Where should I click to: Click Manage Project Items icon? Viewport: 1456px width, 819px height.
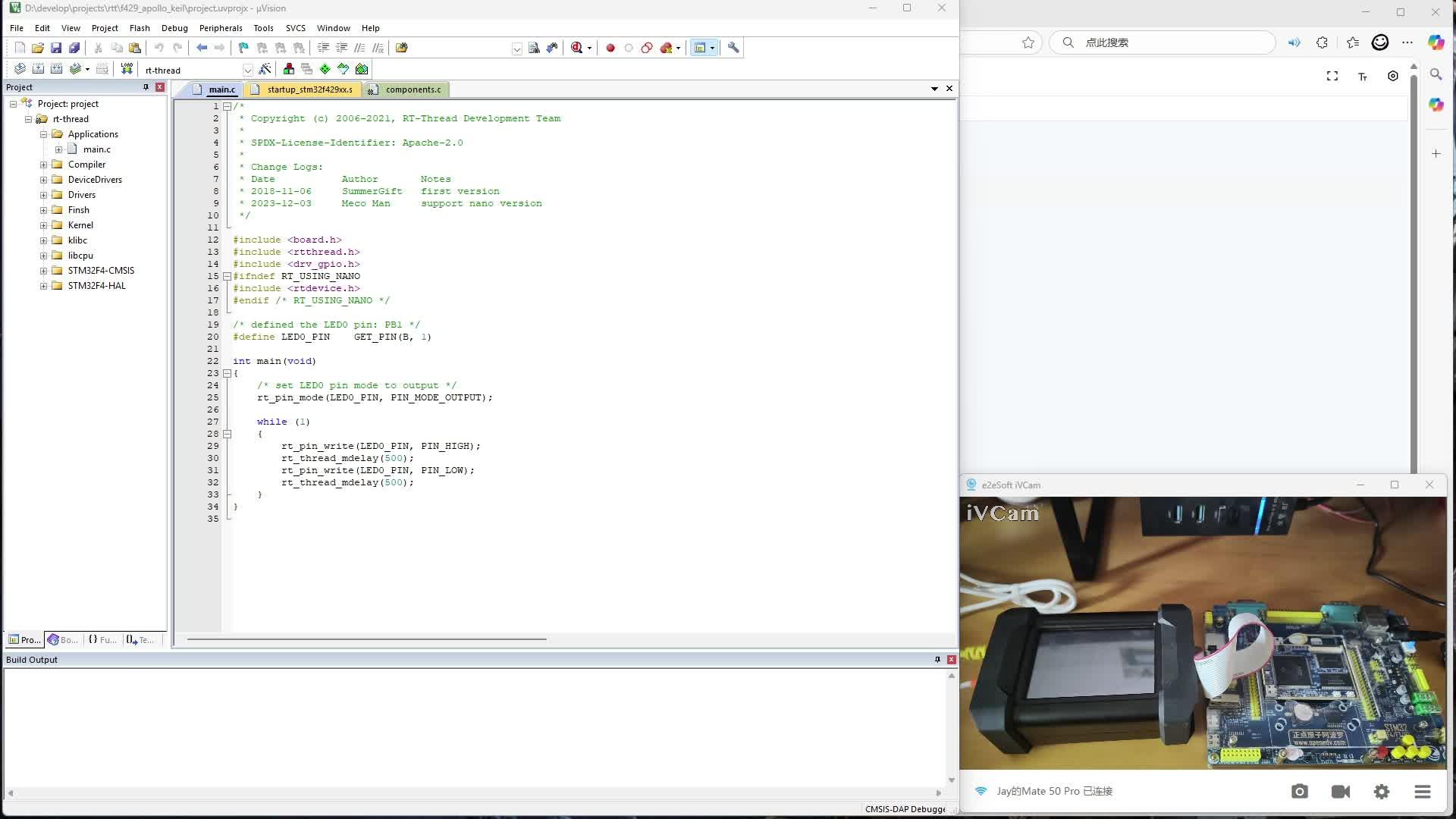289,69
